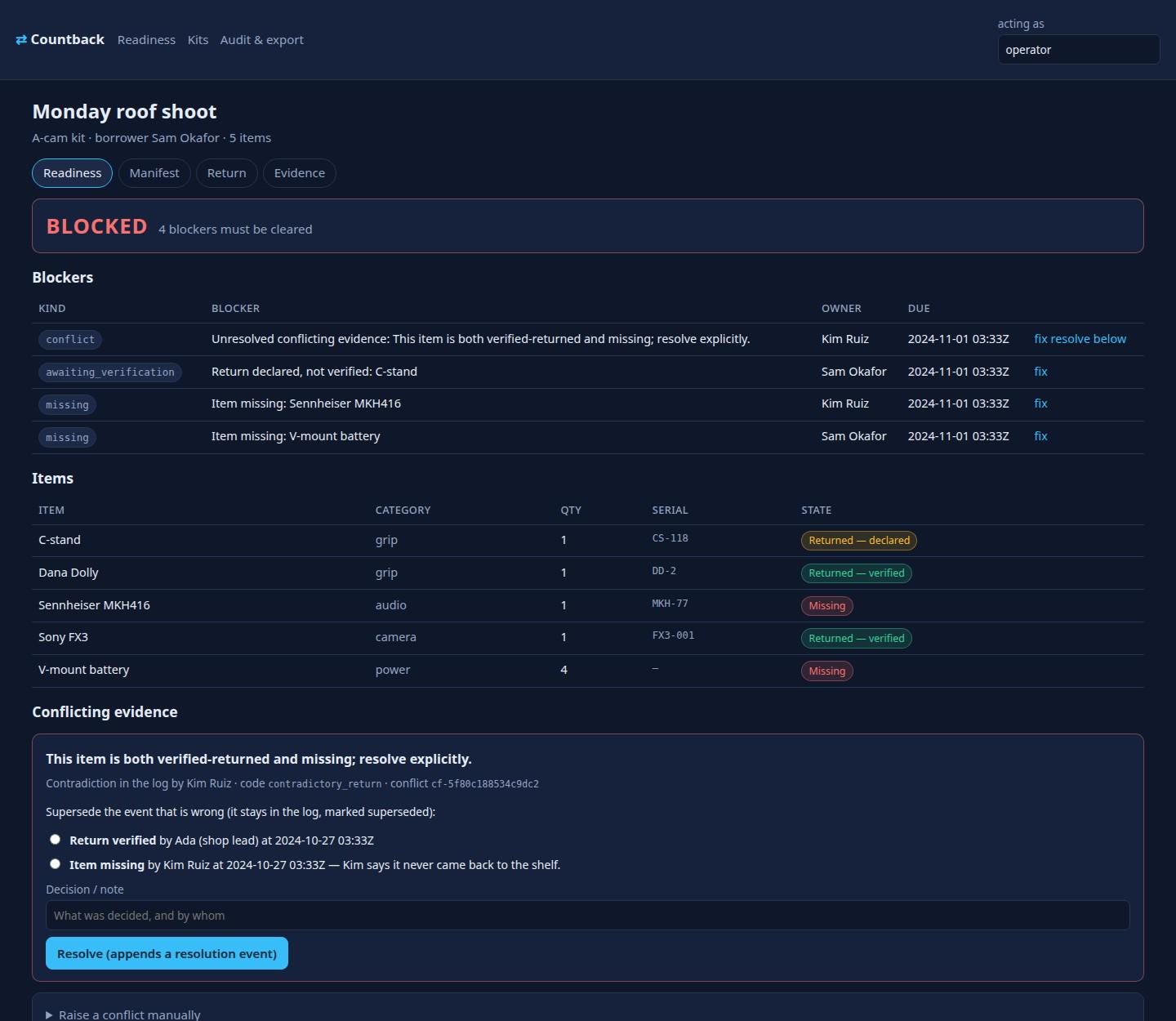Focus the Decision / note input field
The height and width of the screenshot is (1021, 1176).
click(x=587, y=916)
